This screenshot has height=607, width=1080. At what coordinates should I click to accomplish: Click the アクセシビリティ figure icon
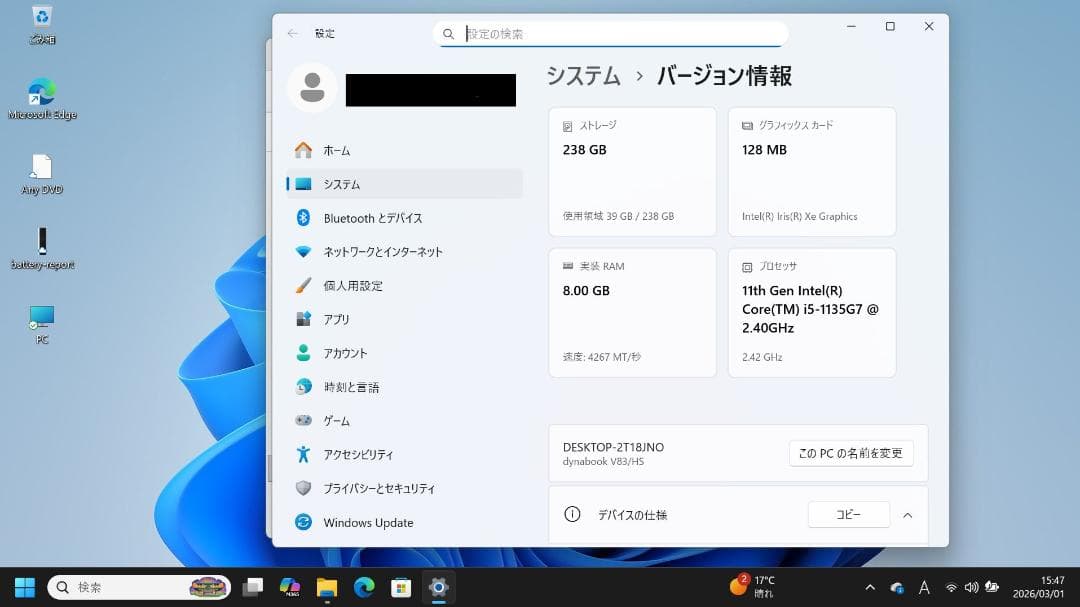(303, 454)
